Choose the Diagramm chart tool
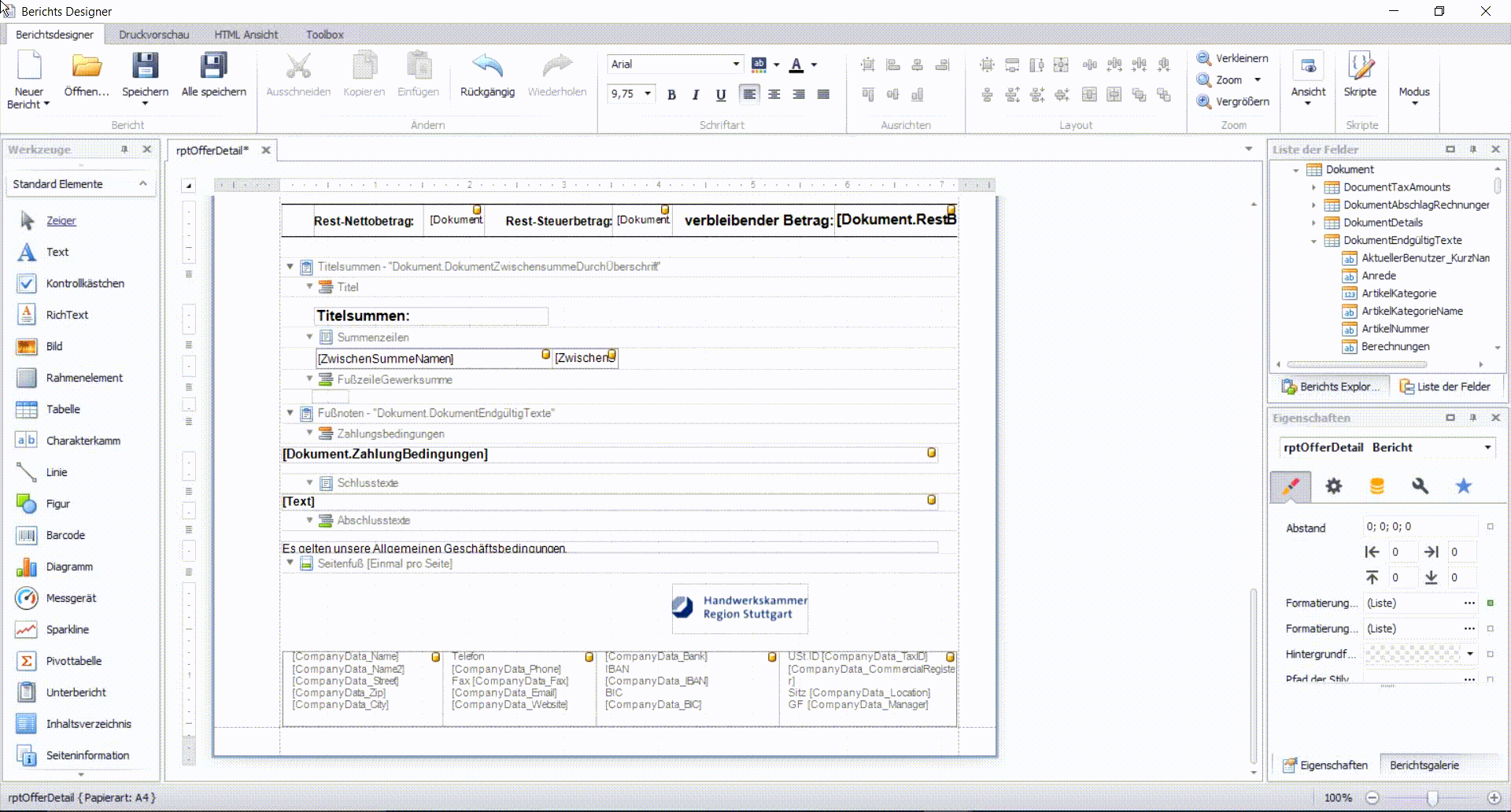This screenshot has width=1511, height=812. click(x=69, y=567)
